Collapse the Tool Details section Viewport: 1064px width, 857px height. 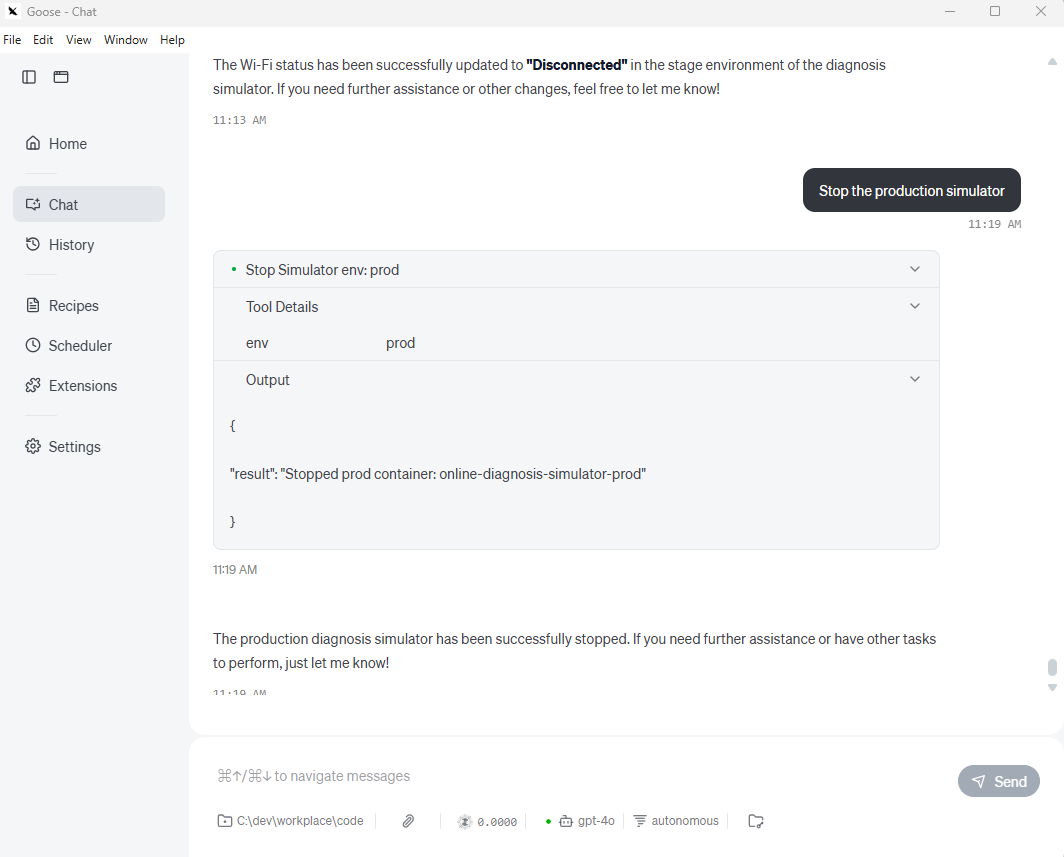click(914, 306)
